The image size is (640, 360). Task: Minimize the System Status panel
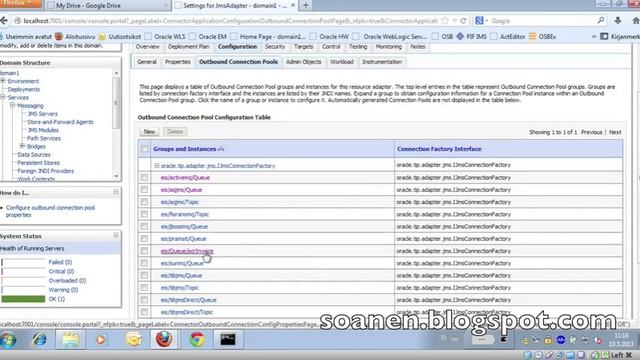(x=116, y=235)
